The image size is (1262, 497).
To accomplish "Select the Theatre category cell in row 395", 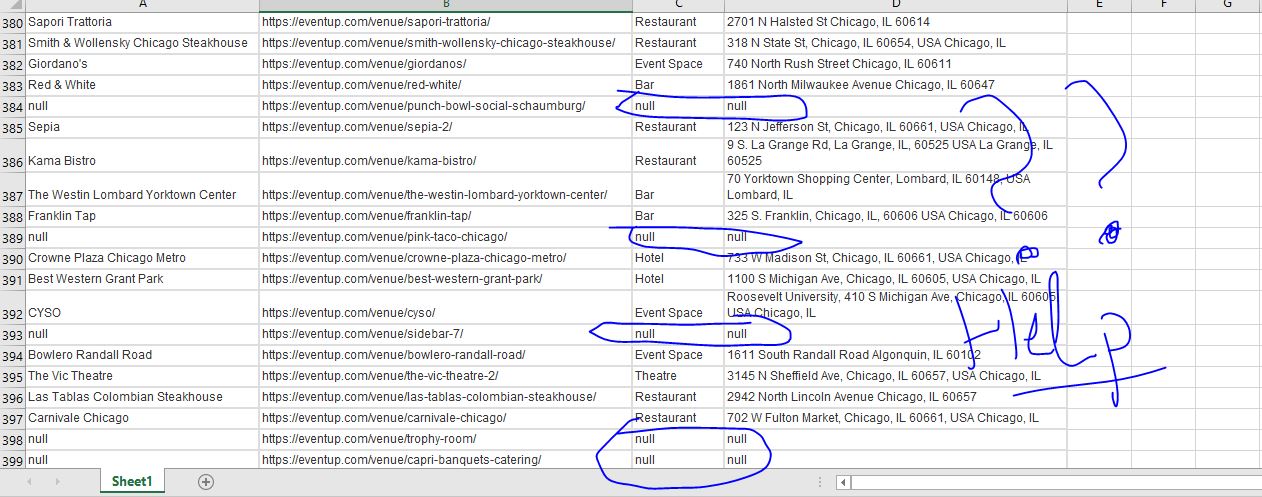I will tap(677, 376).
